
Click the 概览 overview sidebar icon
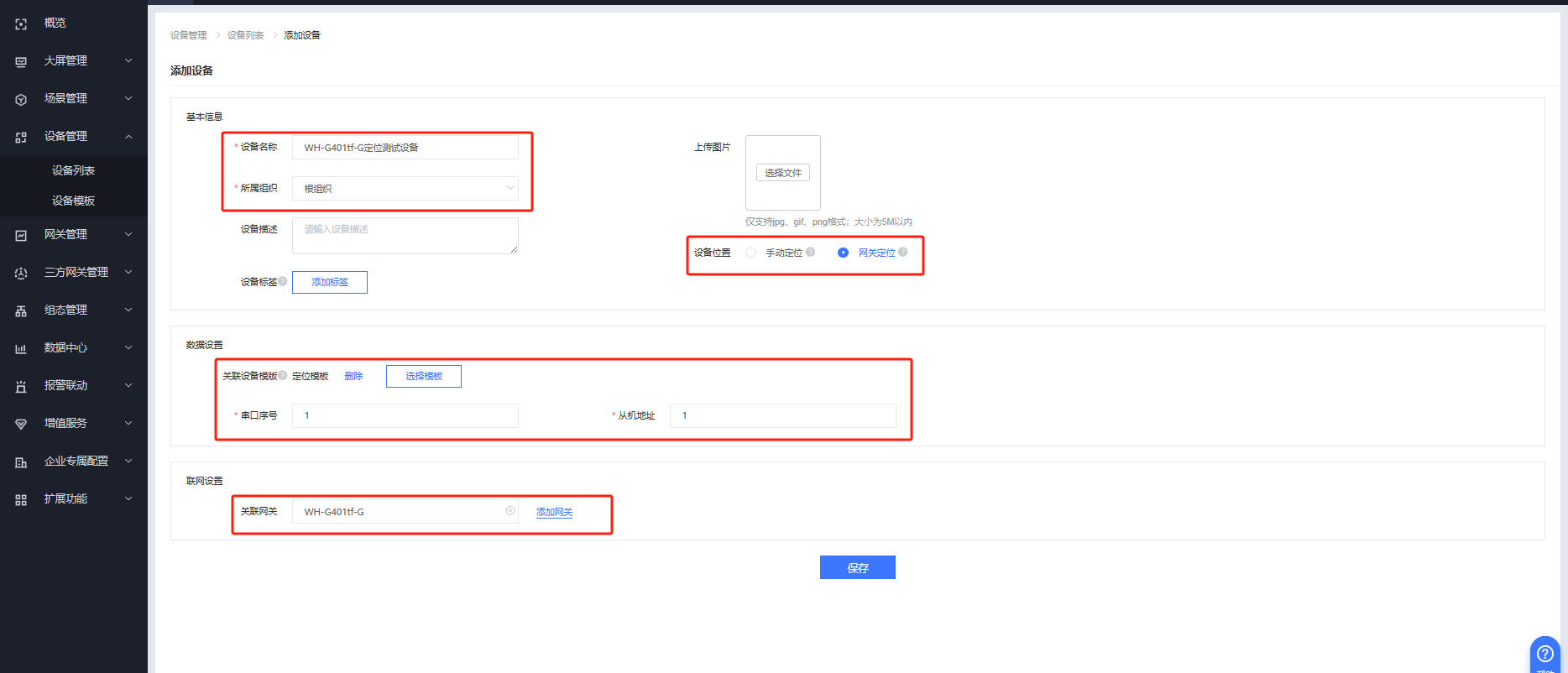tap(21, 24)
